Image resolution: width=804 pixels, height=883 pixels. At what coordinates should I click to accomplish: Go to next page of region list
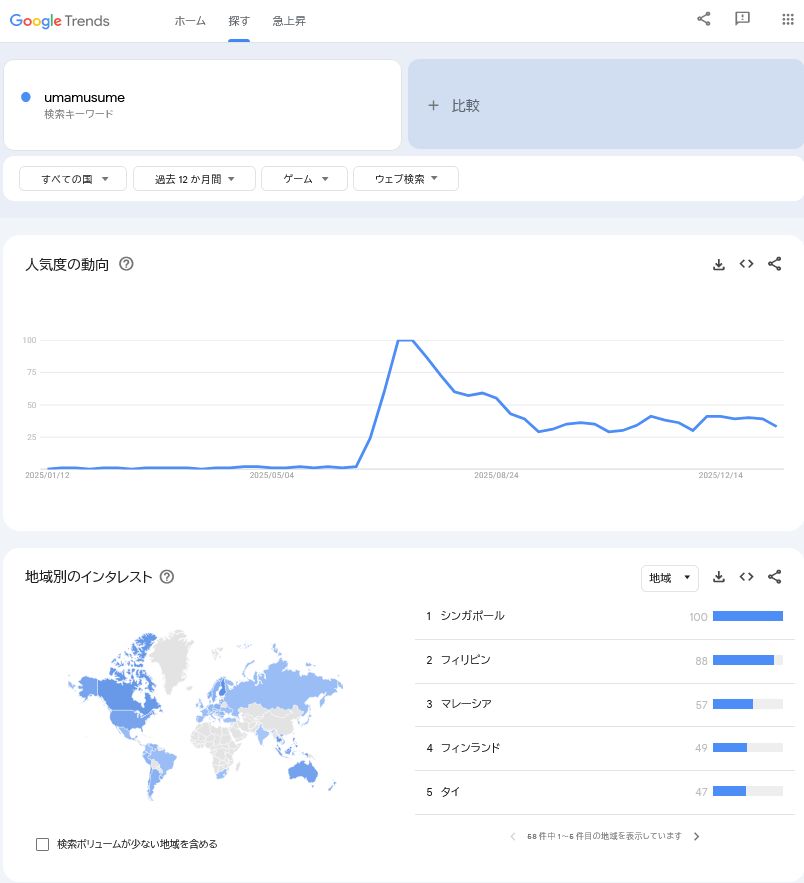(697, 836)
